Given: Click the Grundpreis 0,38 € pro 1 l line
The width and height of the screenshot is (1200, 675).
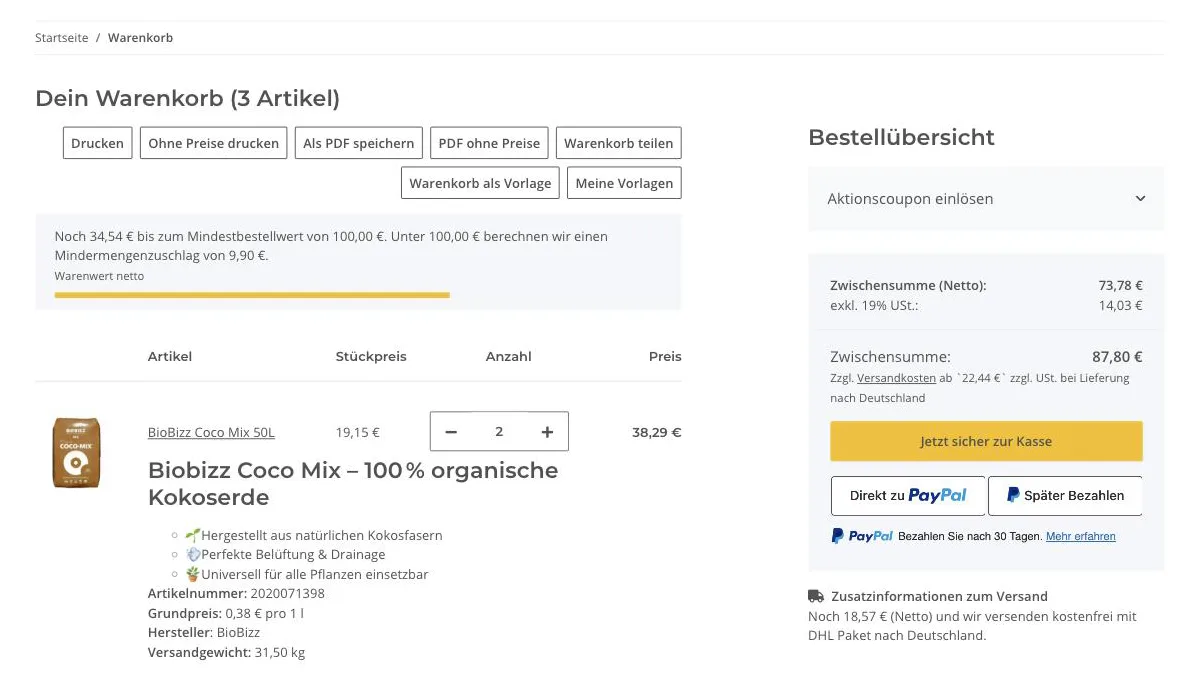Looking at the screenshot, I should [226, 613].
